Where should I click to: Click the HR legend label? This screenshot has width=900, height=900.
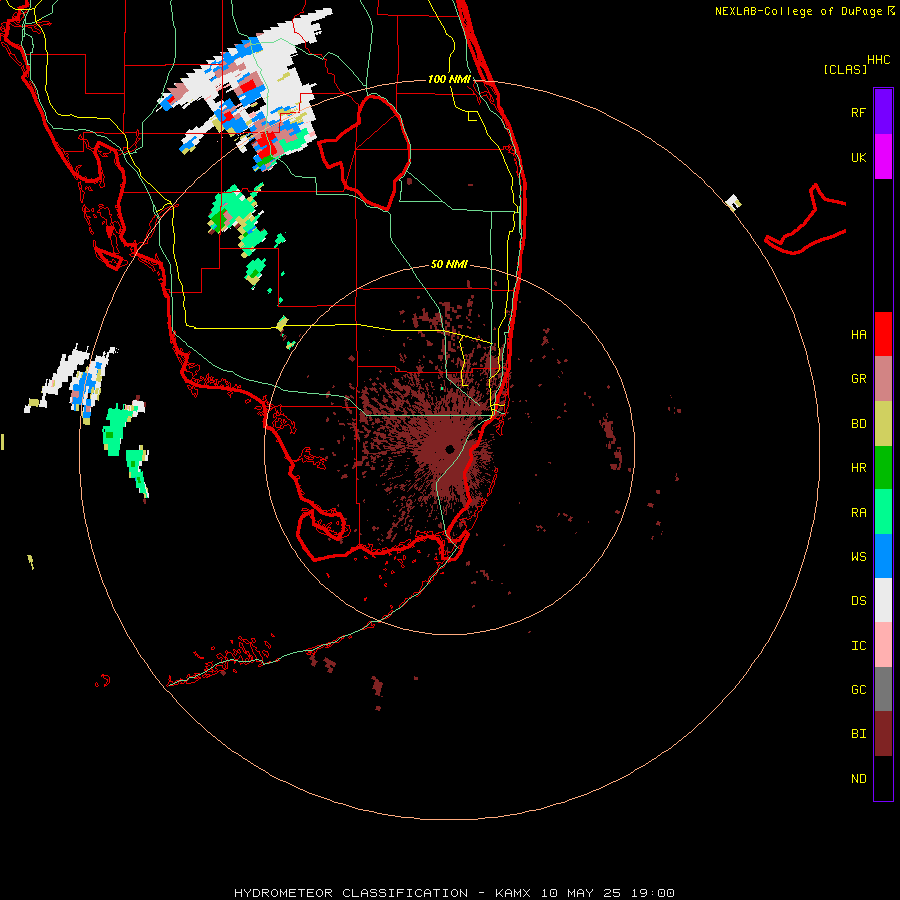click(x=858, y=468)
